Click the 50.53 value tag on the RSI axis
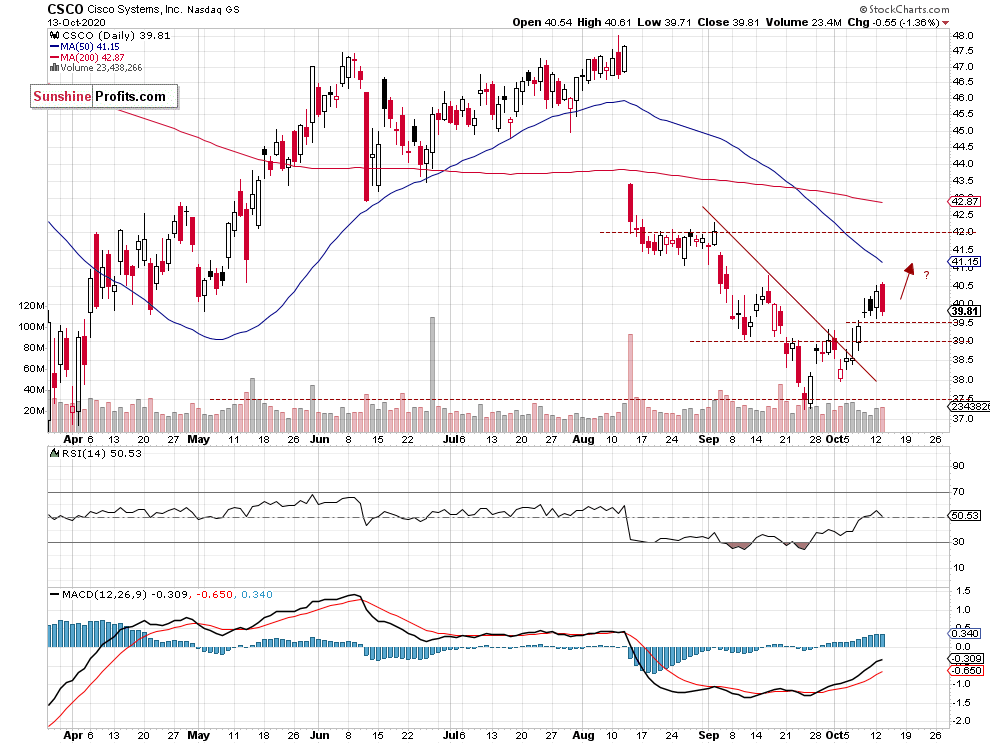Viewport: 990px width, 744px height. point(965,516)
